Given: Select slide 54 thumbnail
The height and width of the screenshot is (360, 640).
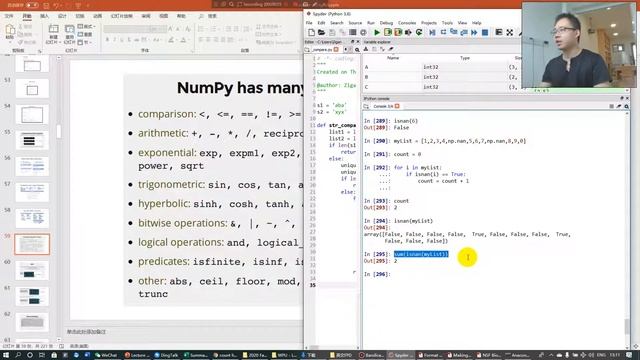Looking at the screenshot, I should pyautogui.click(x=32, y=114).
